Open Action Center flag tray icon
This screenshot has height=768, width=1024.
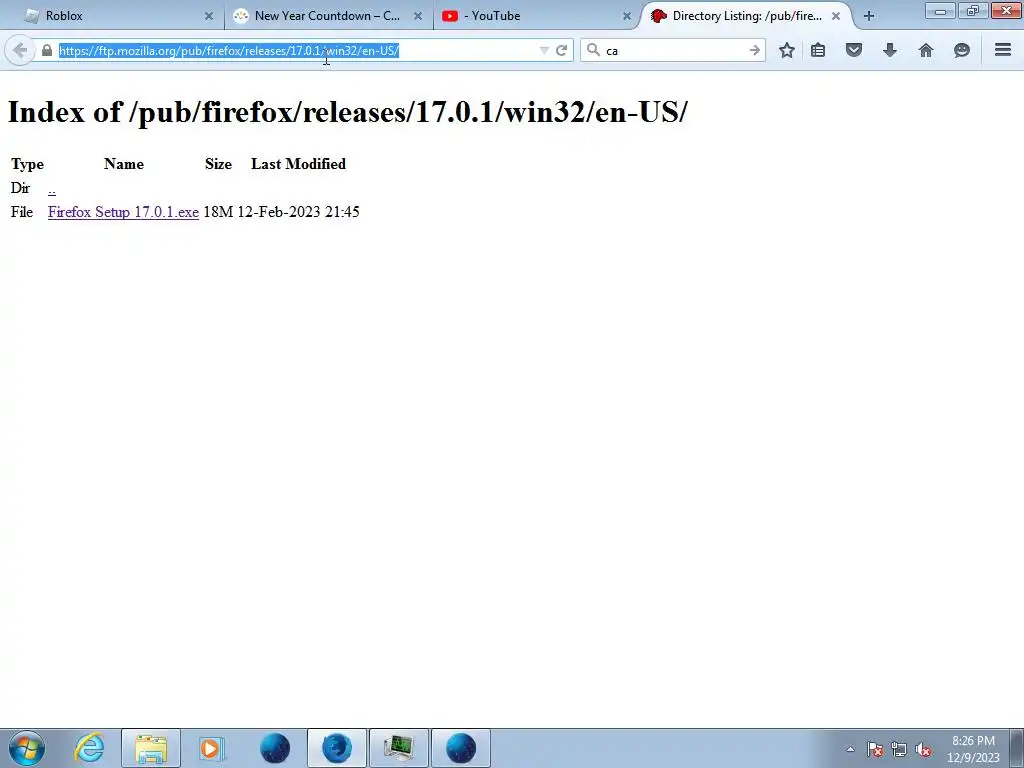point(875,749)
